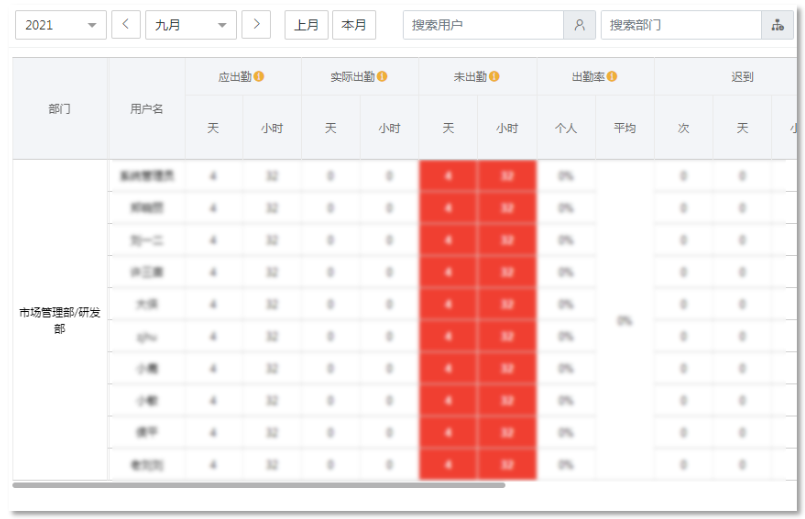Click the 迟到 column header
Viewport: 805px width, 519px height.
click(x=742, y=76)
